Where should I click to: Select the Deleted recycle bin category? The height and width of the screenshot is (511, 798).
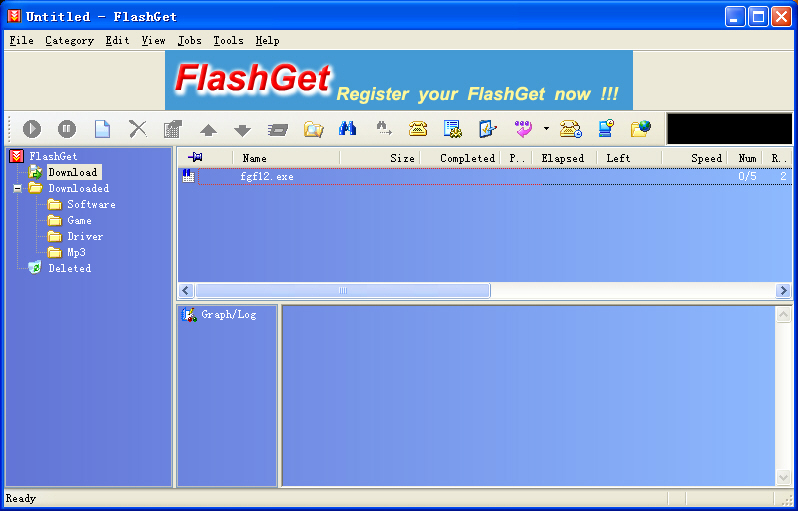(x=69, y=268)
